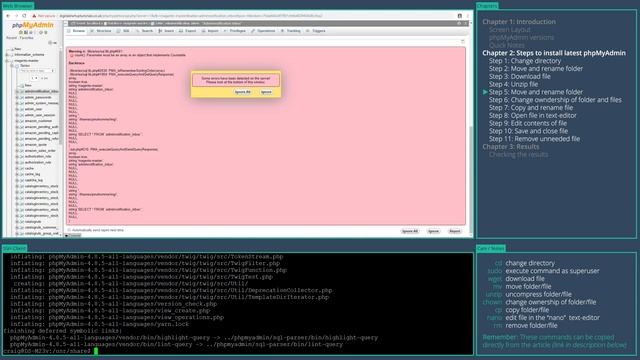
Task: Click Ignore in the yellow error popup
Action: 266,92
